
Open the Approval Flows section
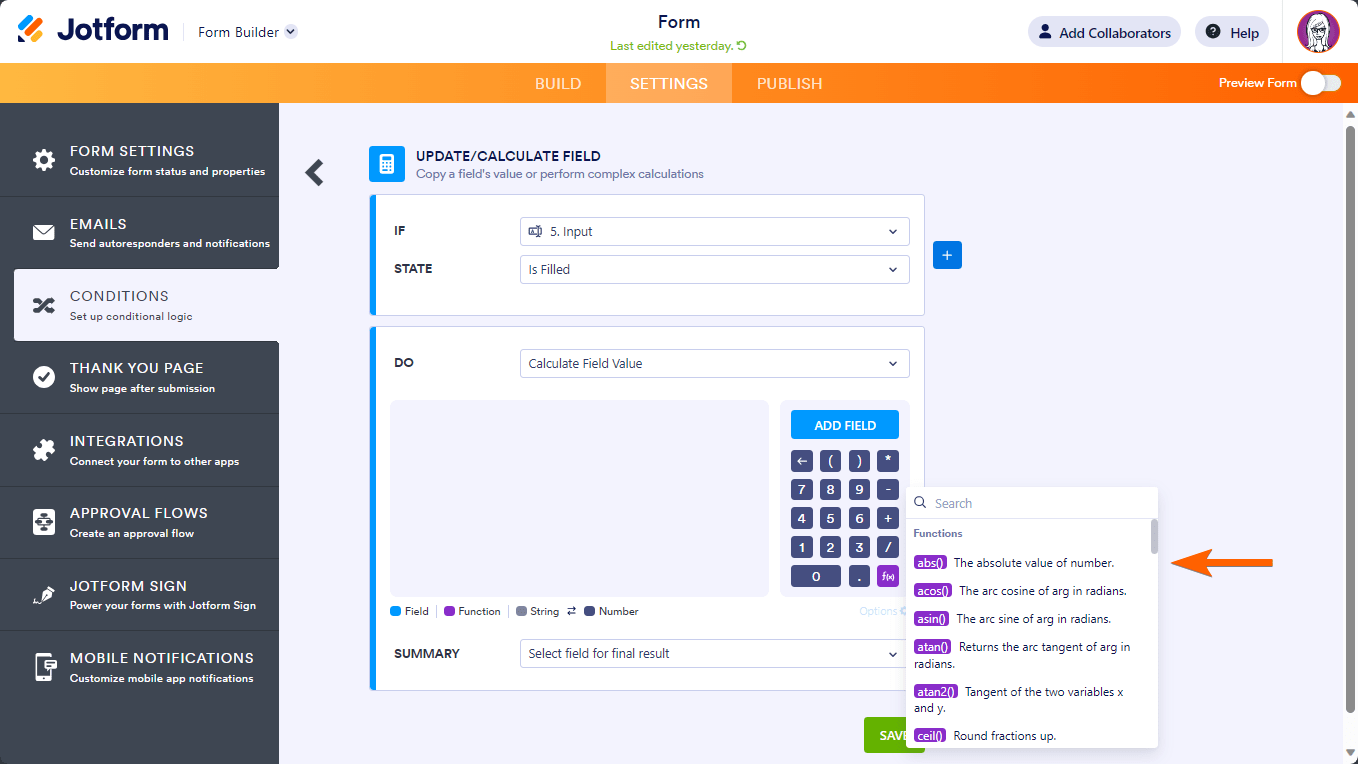(139, 522)
